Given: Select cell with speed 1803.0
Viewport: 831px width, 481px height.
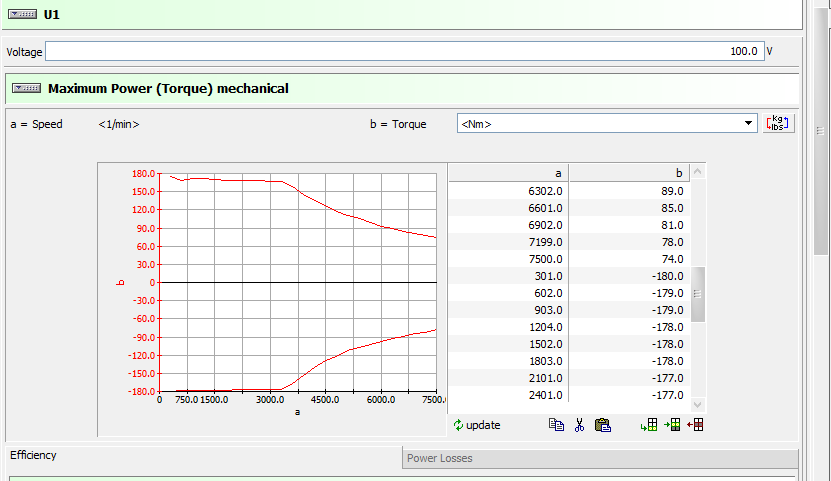Looking at the screenshot, I should [x=509, y=361].
